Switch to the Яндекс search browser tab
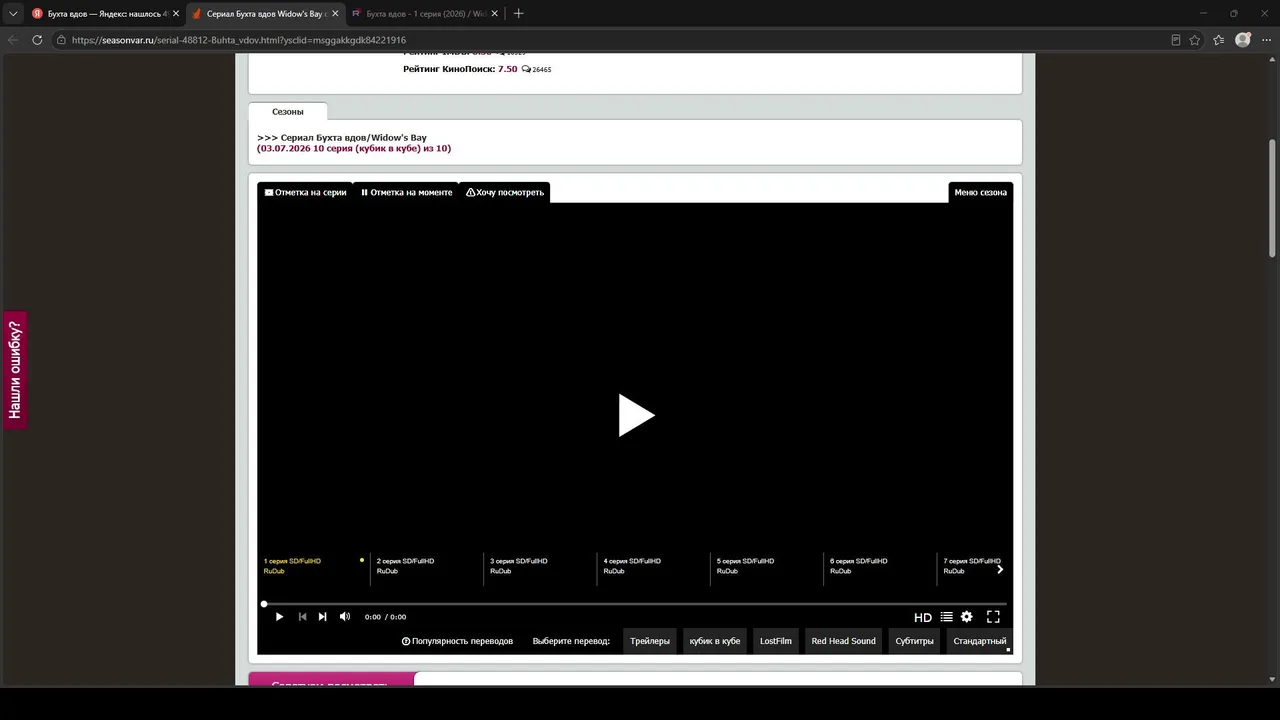This screenshot has height=720, width=1280. (103, 14)
